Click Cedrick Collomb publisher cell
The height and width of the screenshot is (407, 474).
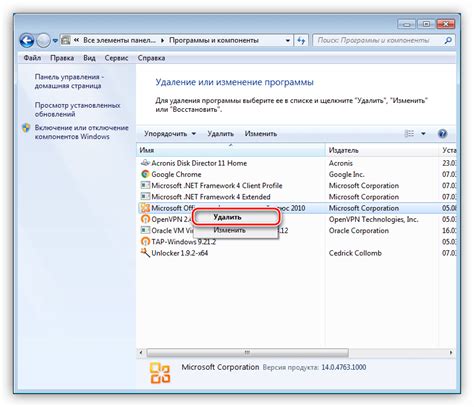click(355, 253)
